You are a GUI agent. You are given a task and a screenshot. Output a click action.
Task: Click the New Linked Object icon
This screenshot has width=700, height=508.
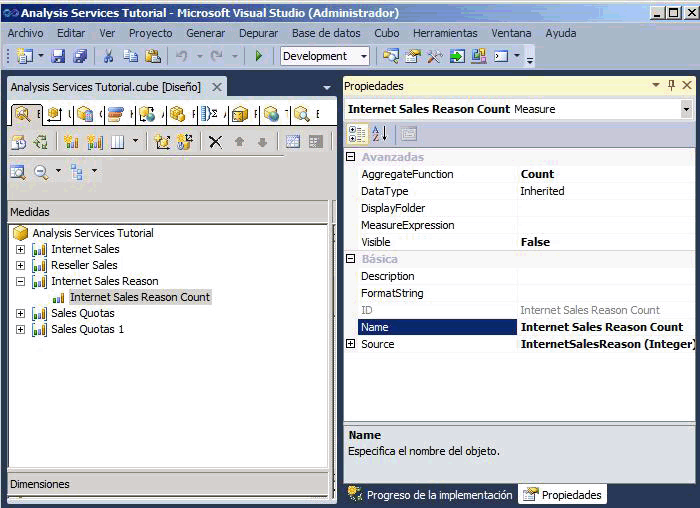[185, 142]
